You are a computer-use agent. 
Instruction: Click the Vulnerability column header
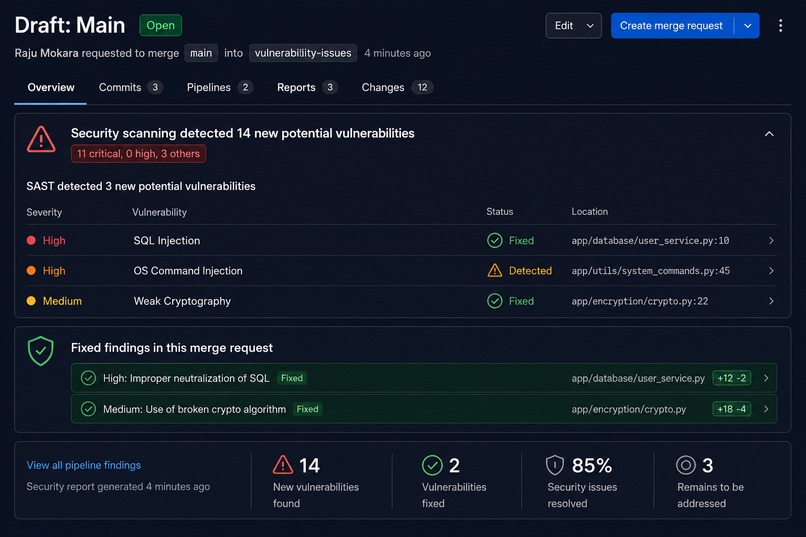tap(159, 212)
